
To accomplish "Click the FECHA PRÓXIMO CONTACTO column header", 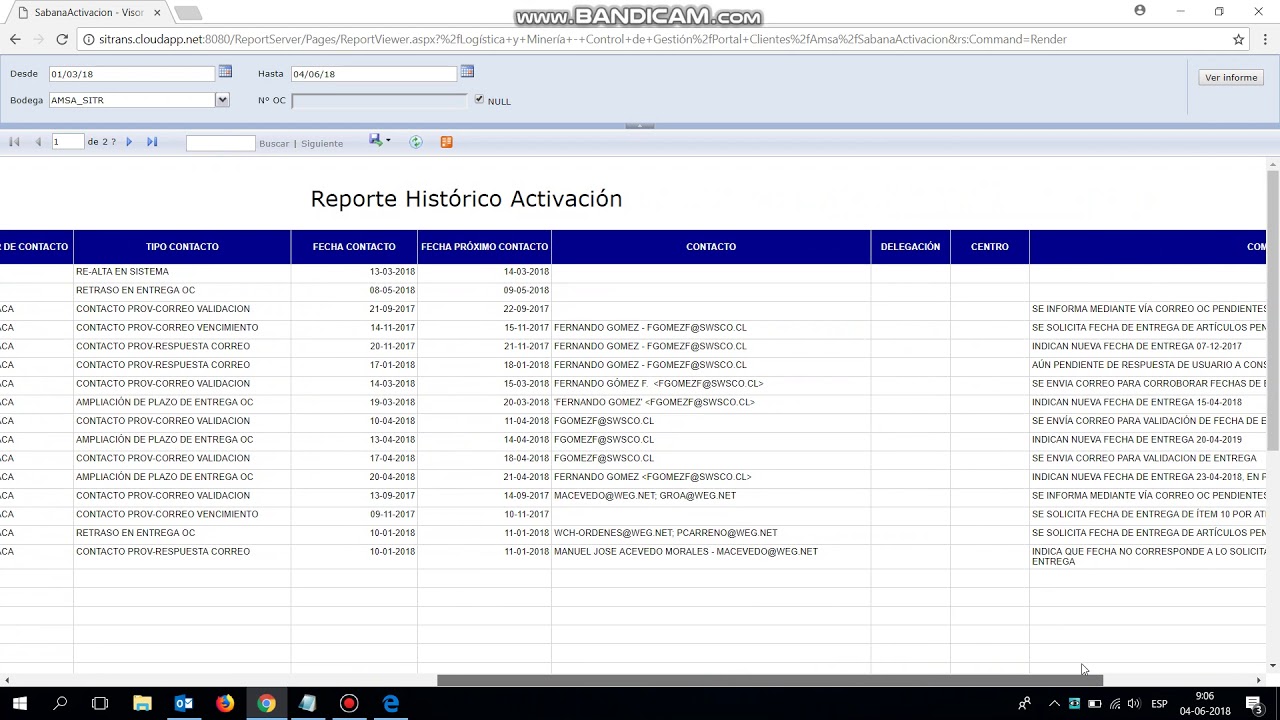I will 484,247.
